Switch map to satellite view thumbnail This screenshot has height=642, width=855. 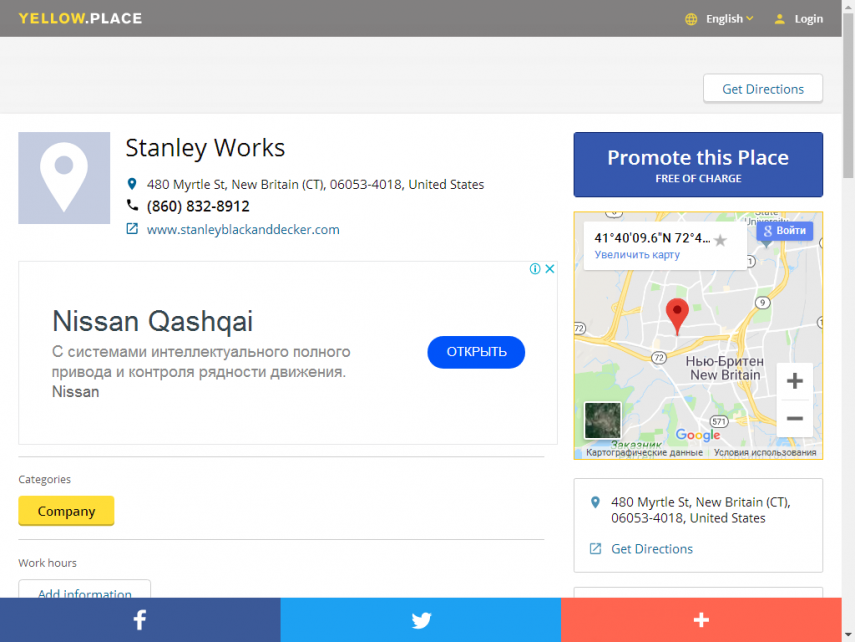[602, 420]
